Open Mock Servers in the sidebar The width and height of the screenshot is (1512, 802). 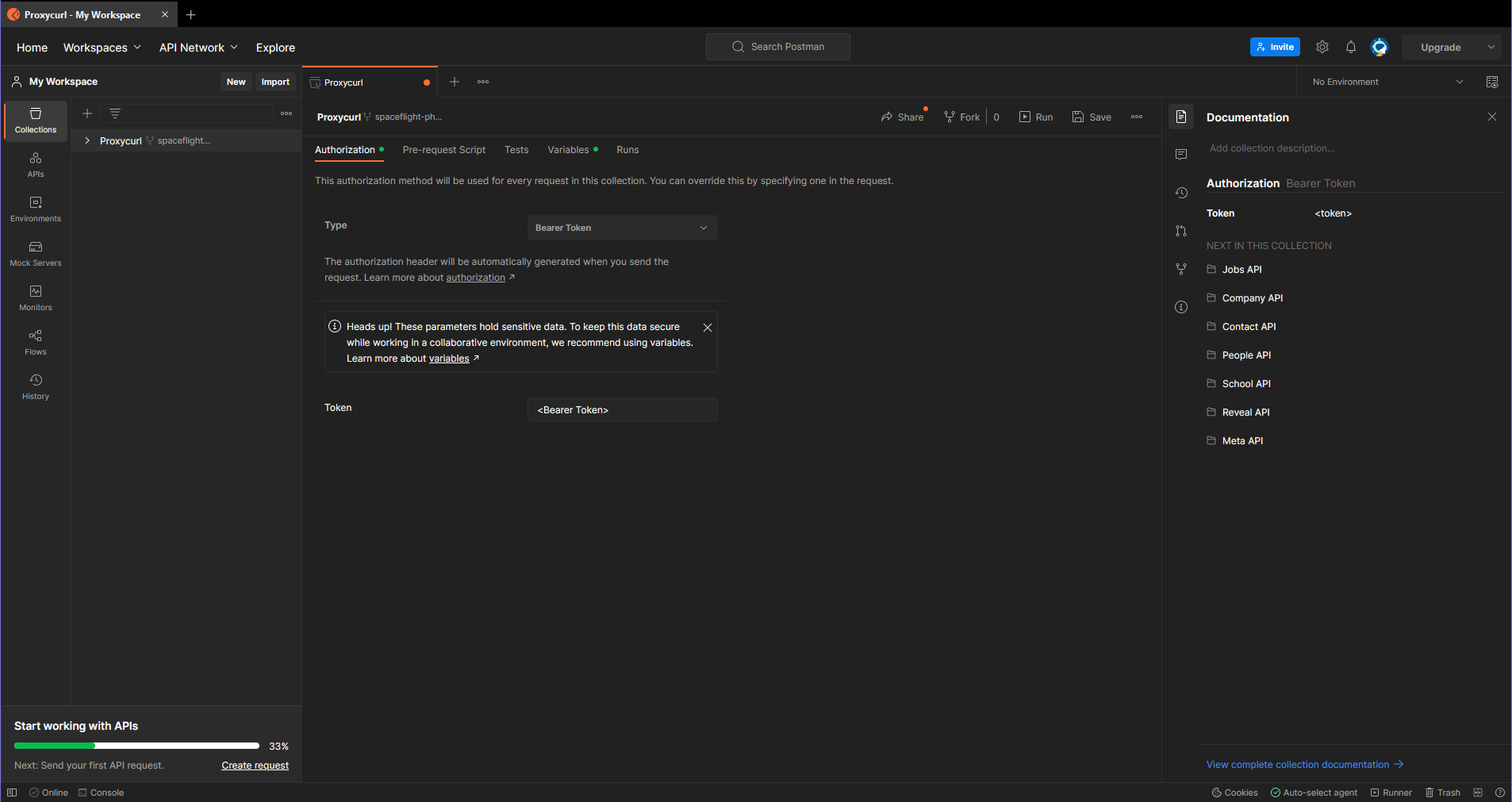tap(36, 254)
